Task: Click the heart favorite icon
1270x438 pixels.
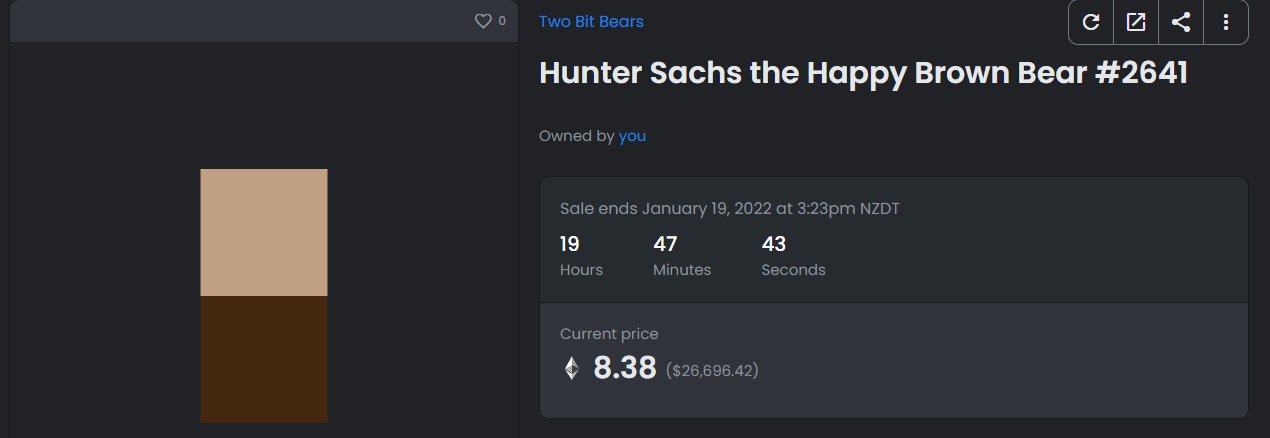Action: [x=483, y=21]
